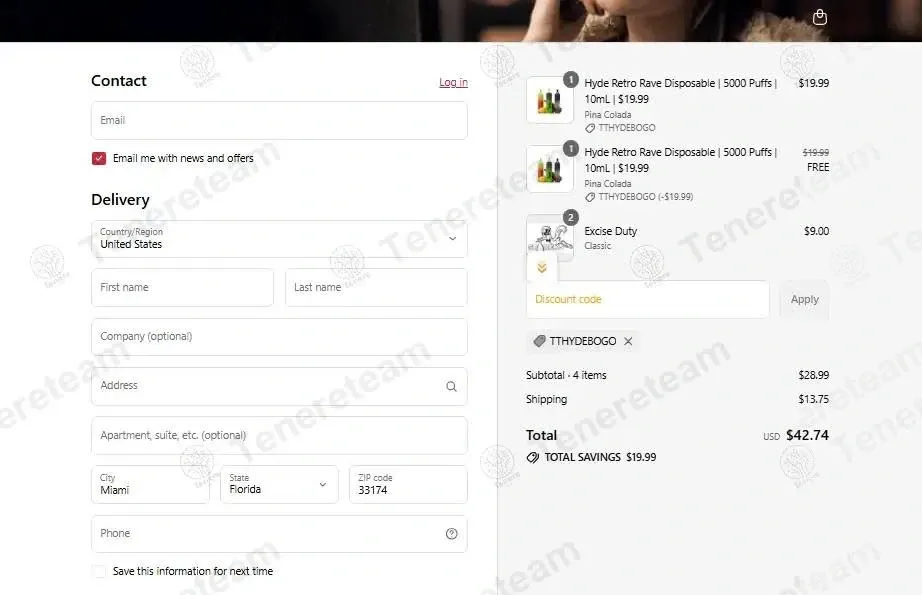Click the ZIP code field 33174
Screen dimensions: 922x595
pyautogui.click(x=408, y=484)
